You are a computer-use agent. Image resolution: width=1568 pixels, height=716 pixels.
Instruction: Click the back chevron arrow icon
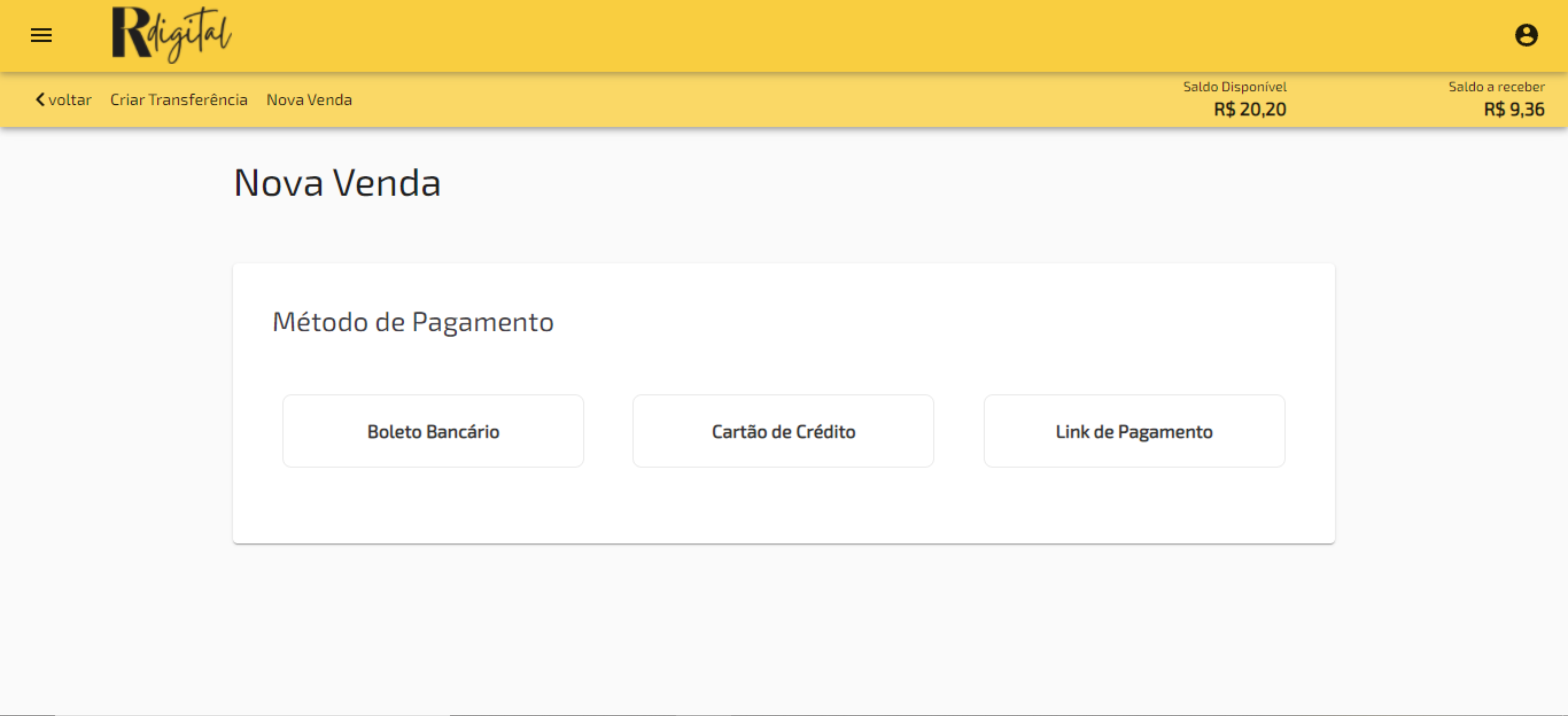[40, 99]
